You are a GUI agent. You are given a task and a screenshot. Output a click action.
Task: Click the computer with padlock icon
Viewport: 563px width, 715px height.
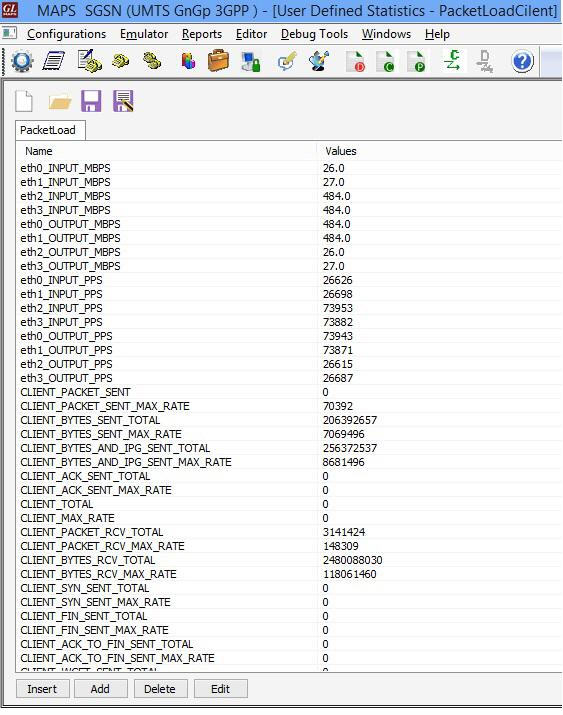250,62
